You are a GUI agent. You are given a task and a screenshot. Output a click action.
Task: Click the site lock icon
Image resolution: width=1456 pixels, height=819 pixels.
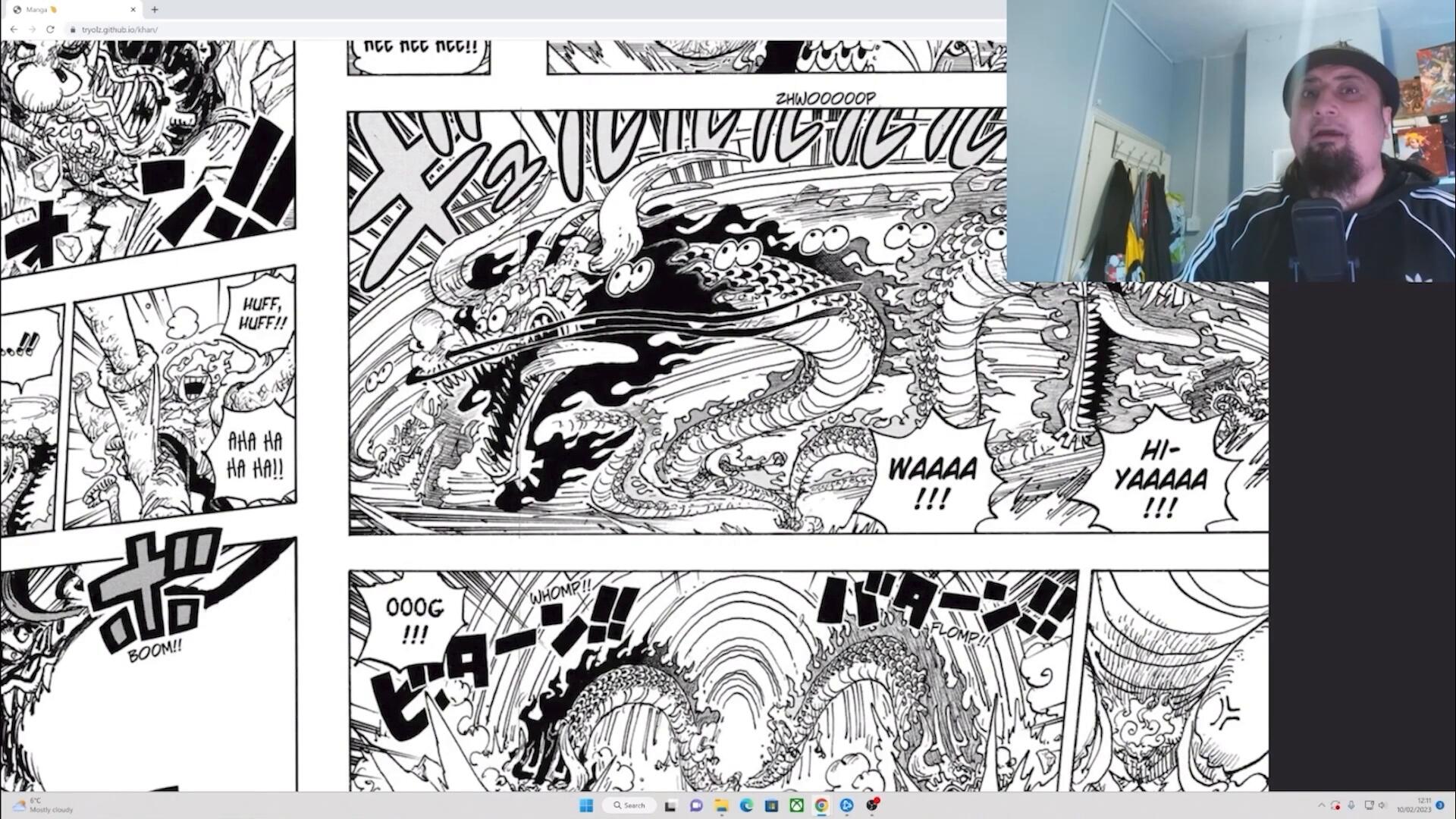tap(73, 30)
